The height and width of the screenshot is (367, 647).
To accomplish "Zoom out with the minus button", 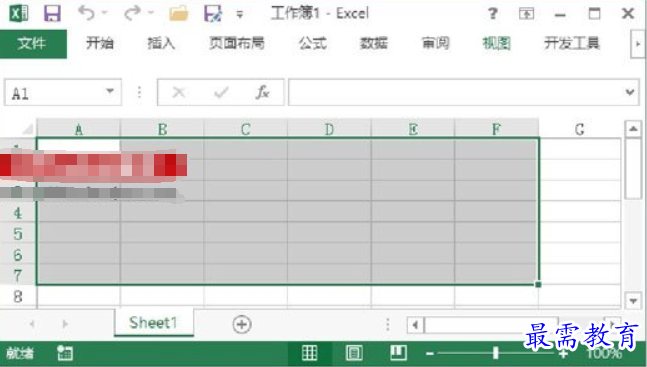I will (x=430, y=353).
